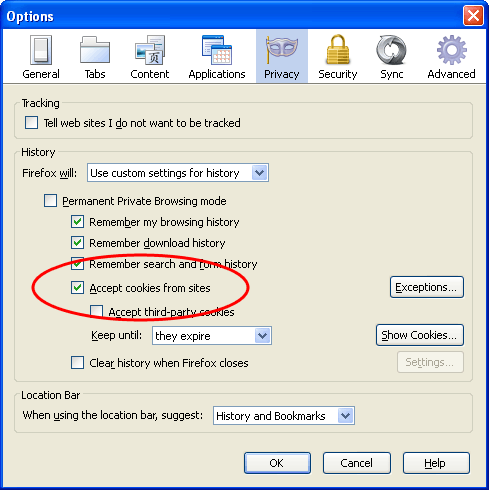
Task: Open the Content settings icon
Action: (150, 50)
